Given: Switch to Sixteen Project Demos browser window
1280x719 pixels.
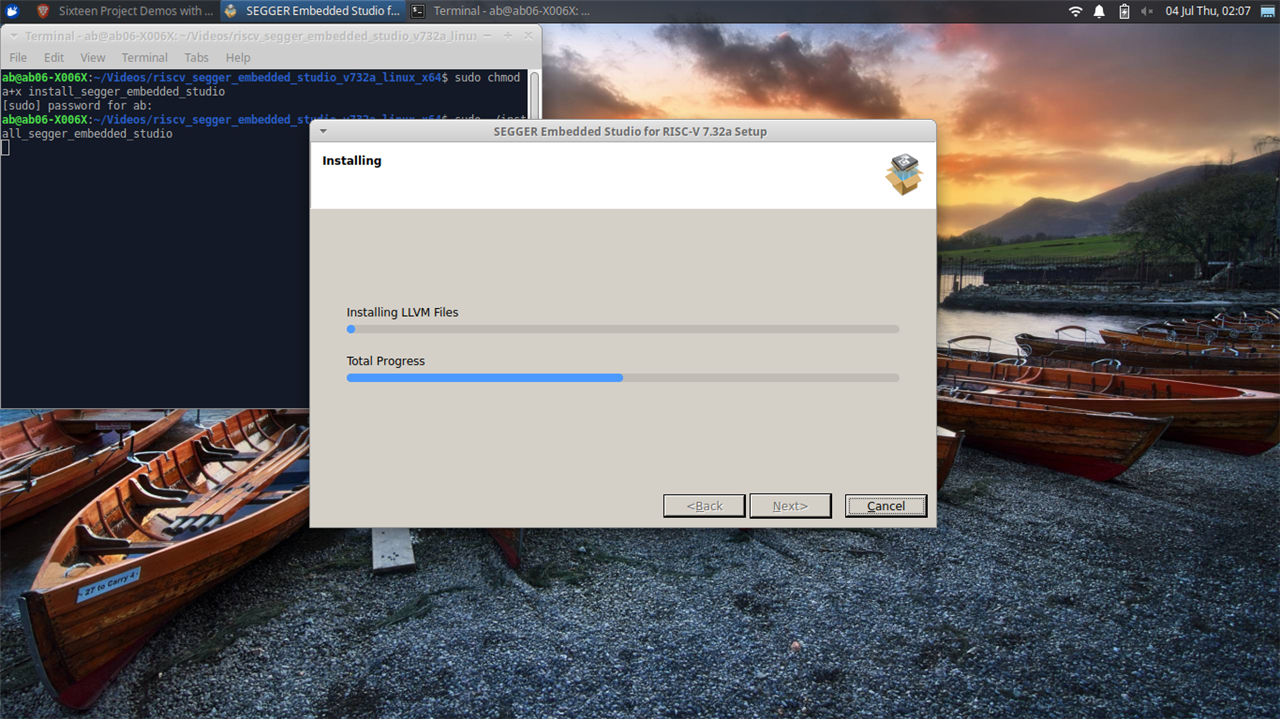Looking at the screenshot, I should click(x=125, y=11).
